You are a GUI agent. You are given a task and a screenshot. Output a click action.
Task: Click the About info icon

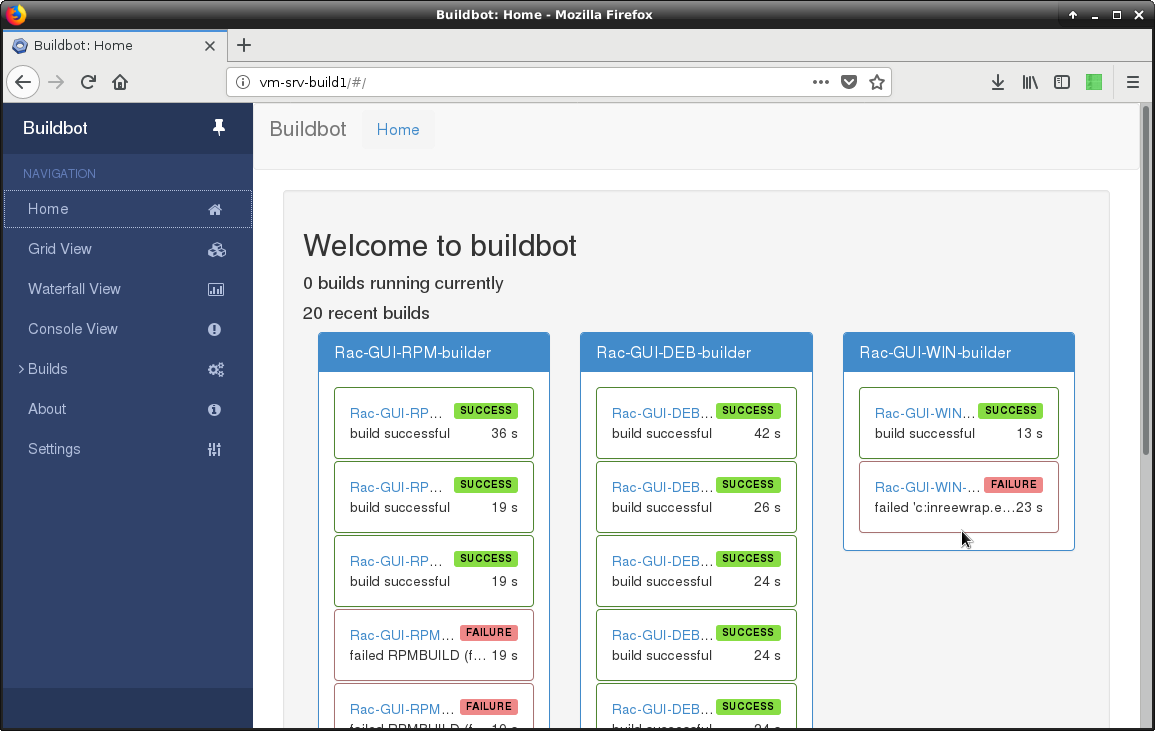point(214,409)
